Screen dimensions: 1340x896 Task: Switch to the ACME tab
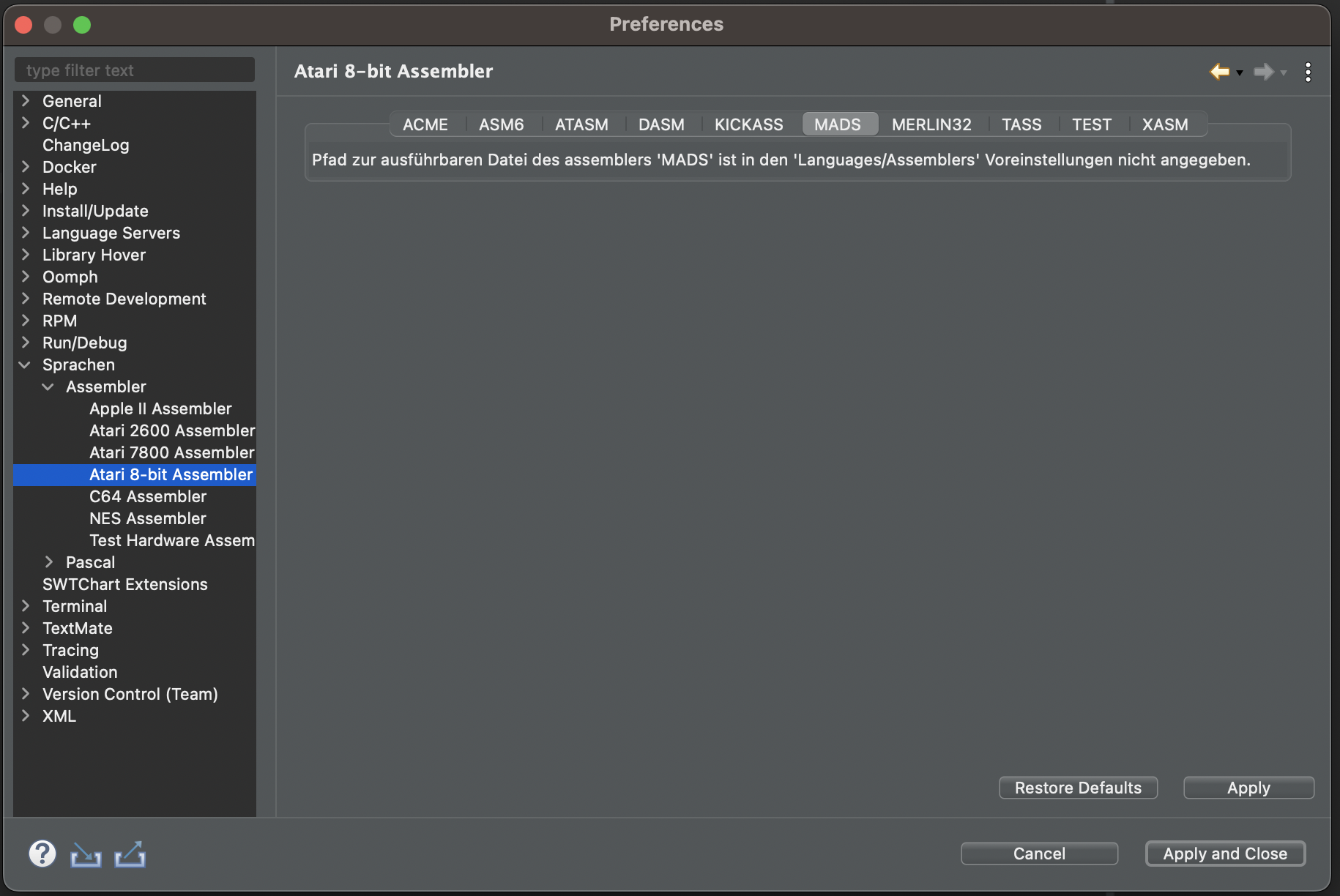pyautogui.click(x=425, y=124)
